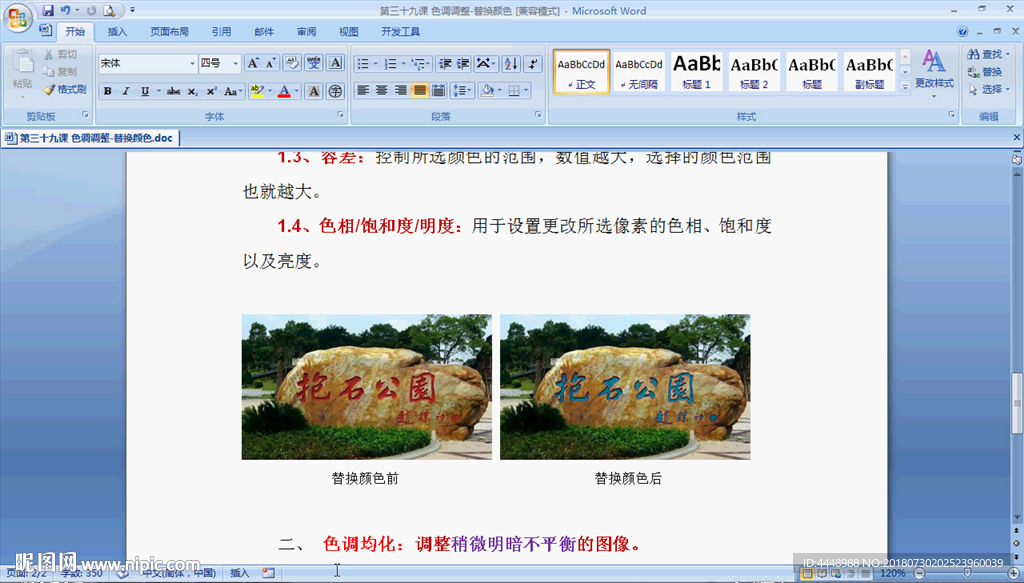
Task: Clear formatting with the eraser icon
Action: pos(292,63)
